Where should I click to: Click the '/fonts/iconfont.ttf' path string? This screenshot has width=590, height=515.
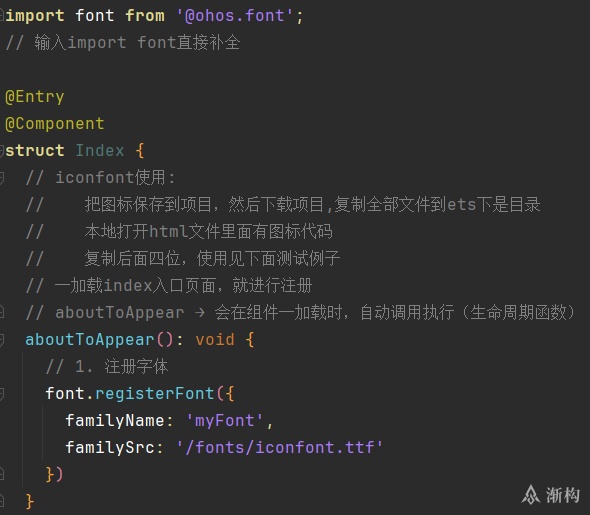click(x=280, y=448)
